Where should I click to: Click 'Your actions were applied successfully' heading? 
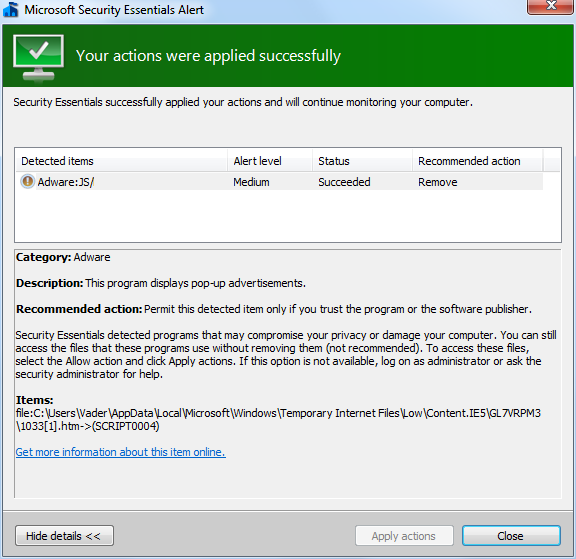[208, 56]
